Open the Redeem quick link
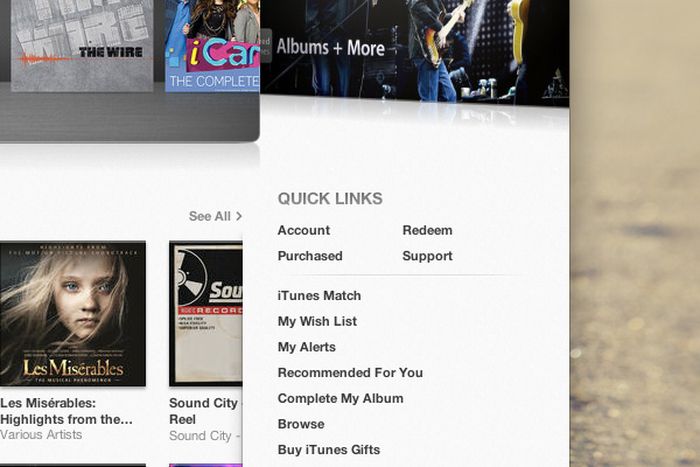700x467 pixels. click(427, 230)
